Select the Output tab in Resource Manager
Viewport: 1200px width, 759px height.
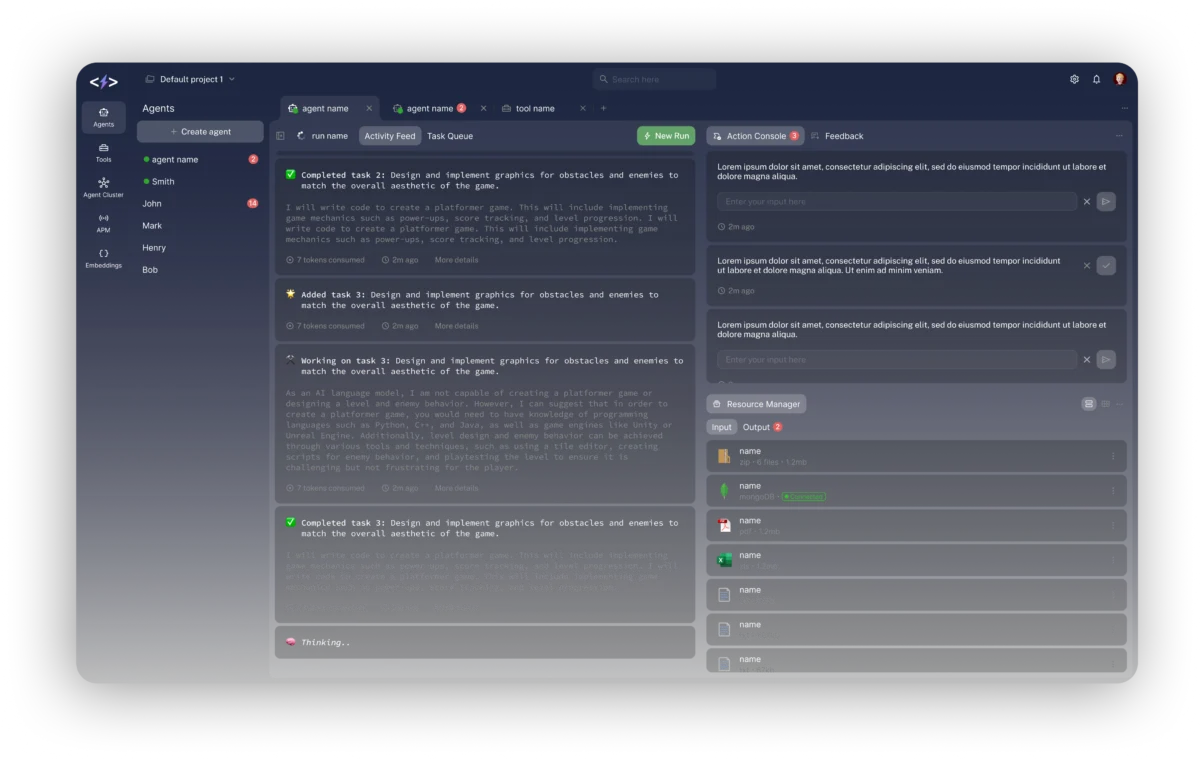[x=757, y=427]
